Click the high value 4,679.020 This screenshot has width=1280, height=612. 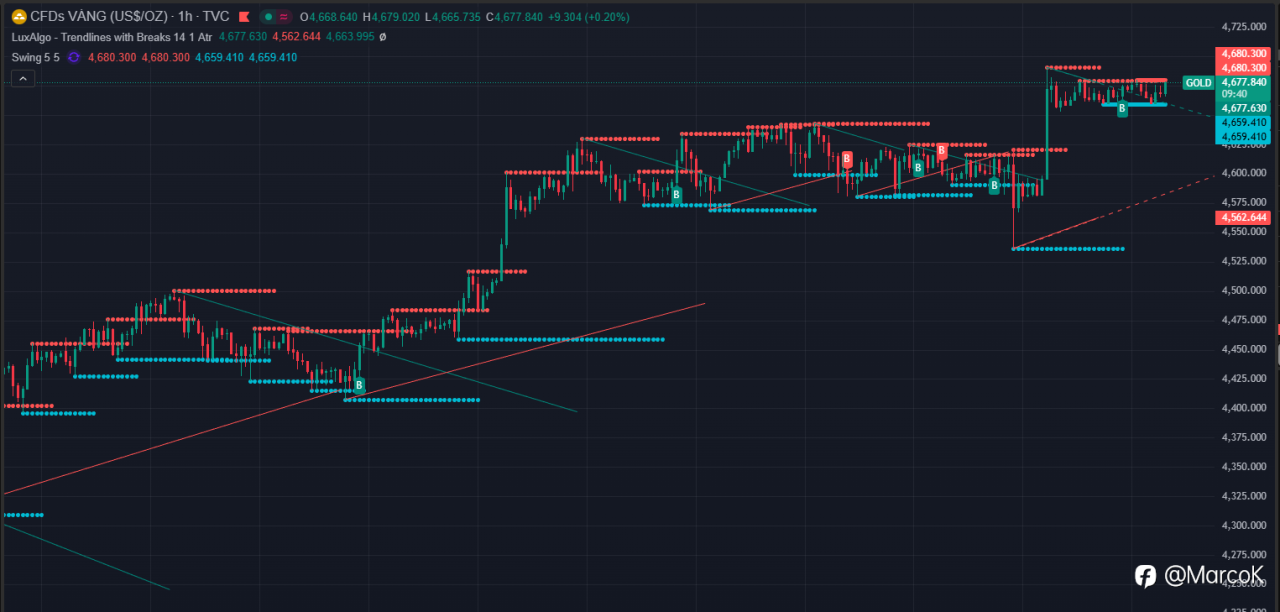[x=395, y=17]
